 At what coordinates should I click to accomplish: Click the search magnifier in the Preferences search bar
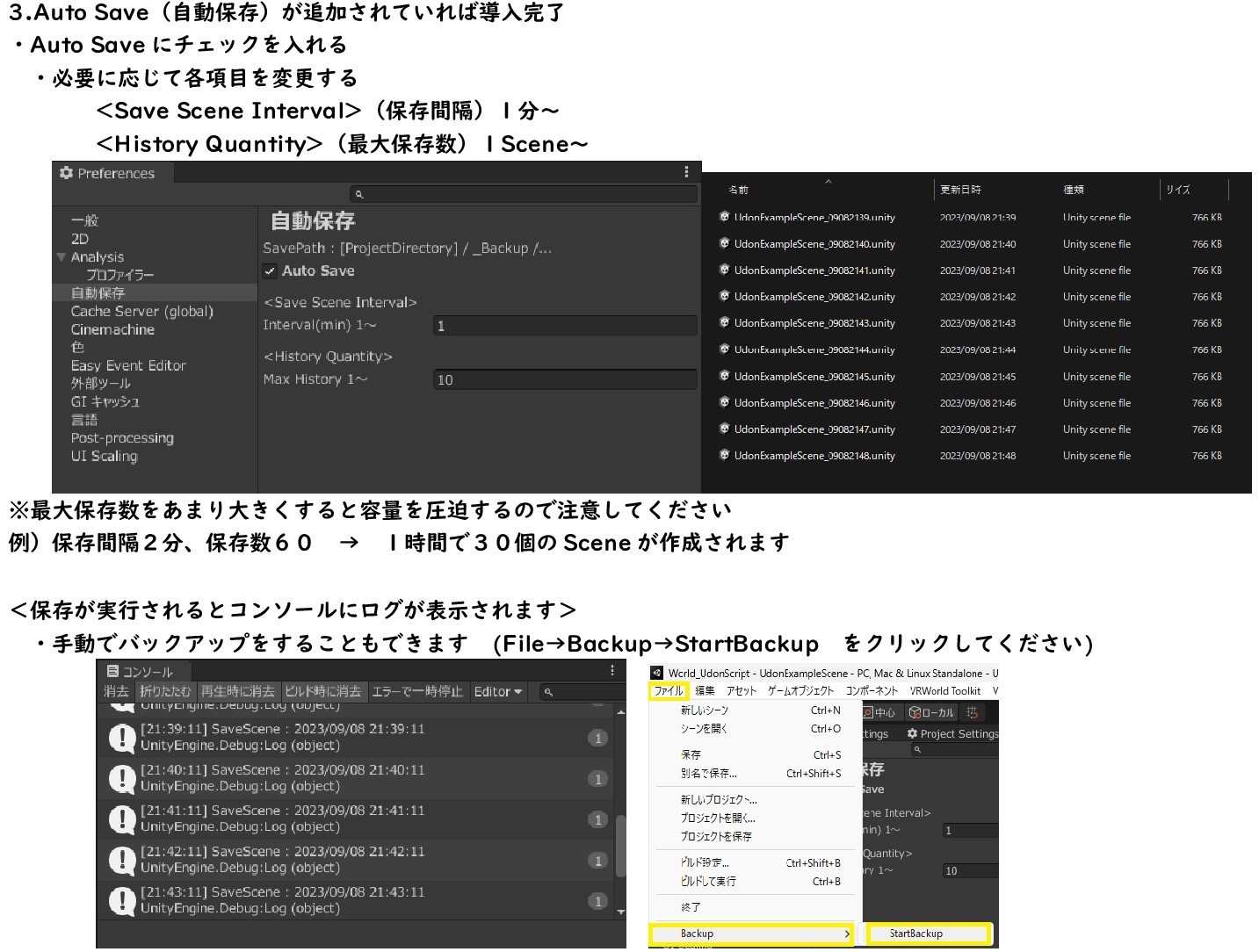point(358,193)
